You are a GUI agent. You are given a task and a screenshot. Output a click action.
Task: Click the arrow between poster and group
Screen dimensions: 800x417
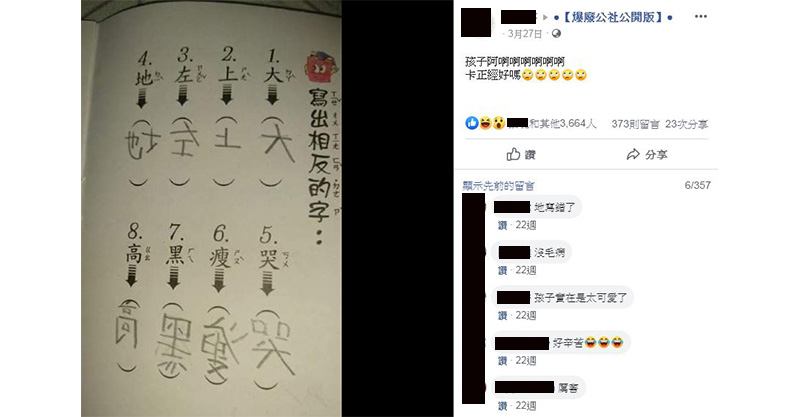tap(545, 17)
